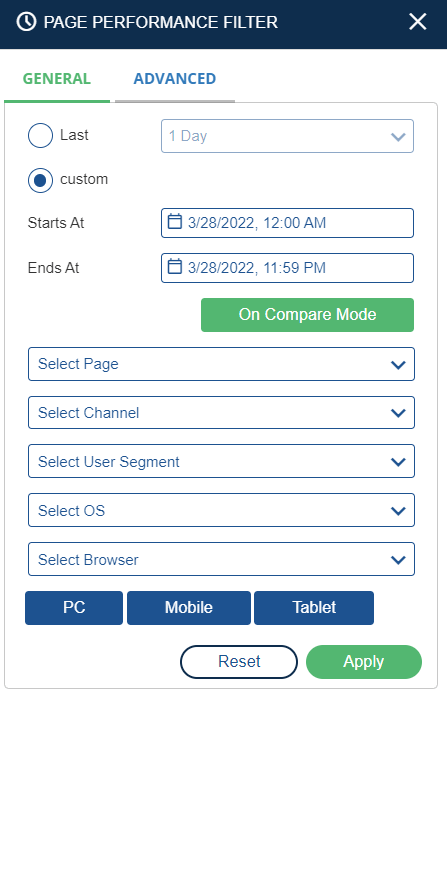Image resolution: width=447 pixels, height=877 pixels.
Task: Toggle the Tablet device filter
Action: pos(314,607)
